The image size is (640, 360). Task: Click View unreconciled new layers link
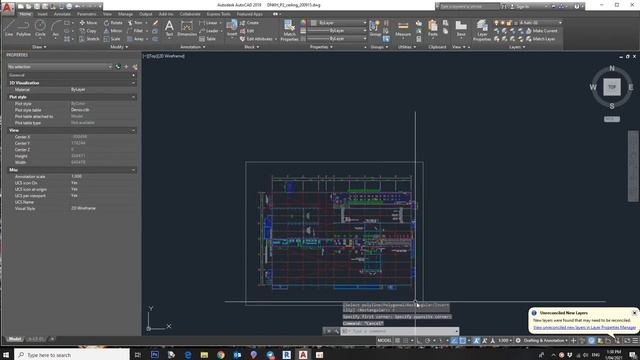(584, 327)
